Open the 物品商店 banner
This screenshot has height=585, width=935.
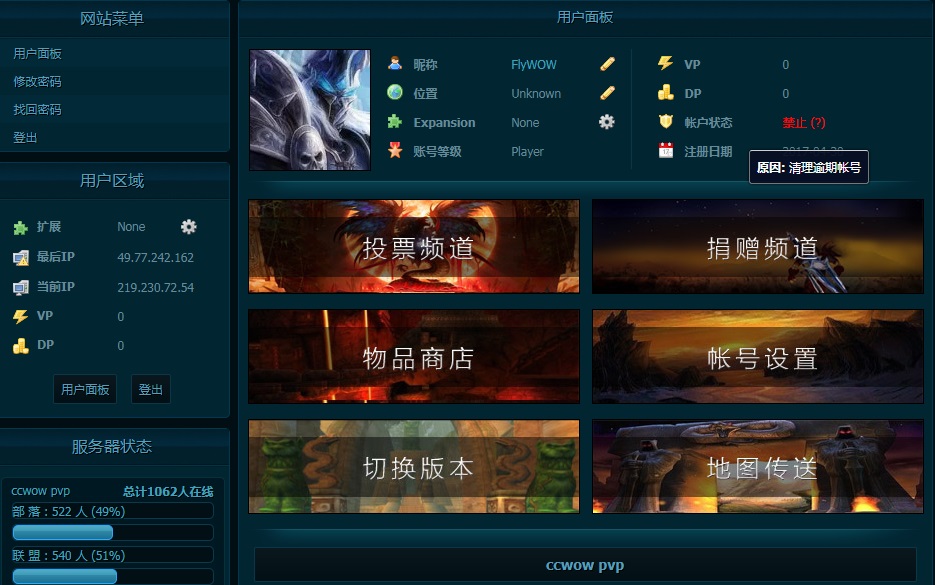[413, 356]
